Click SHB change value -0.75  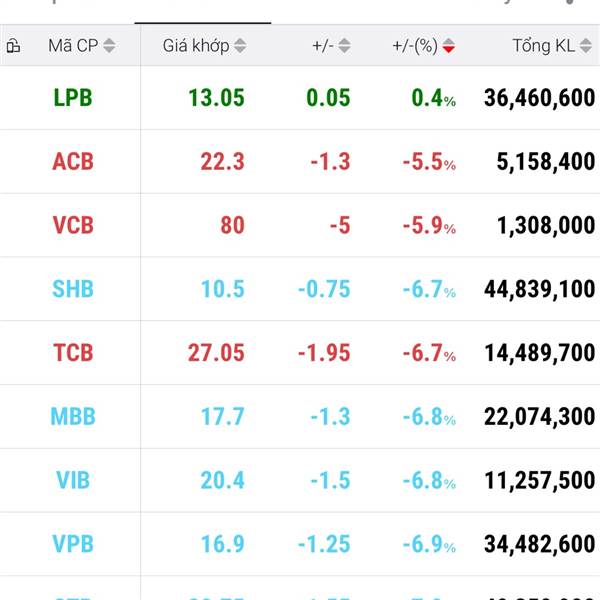tap(324, 289)
